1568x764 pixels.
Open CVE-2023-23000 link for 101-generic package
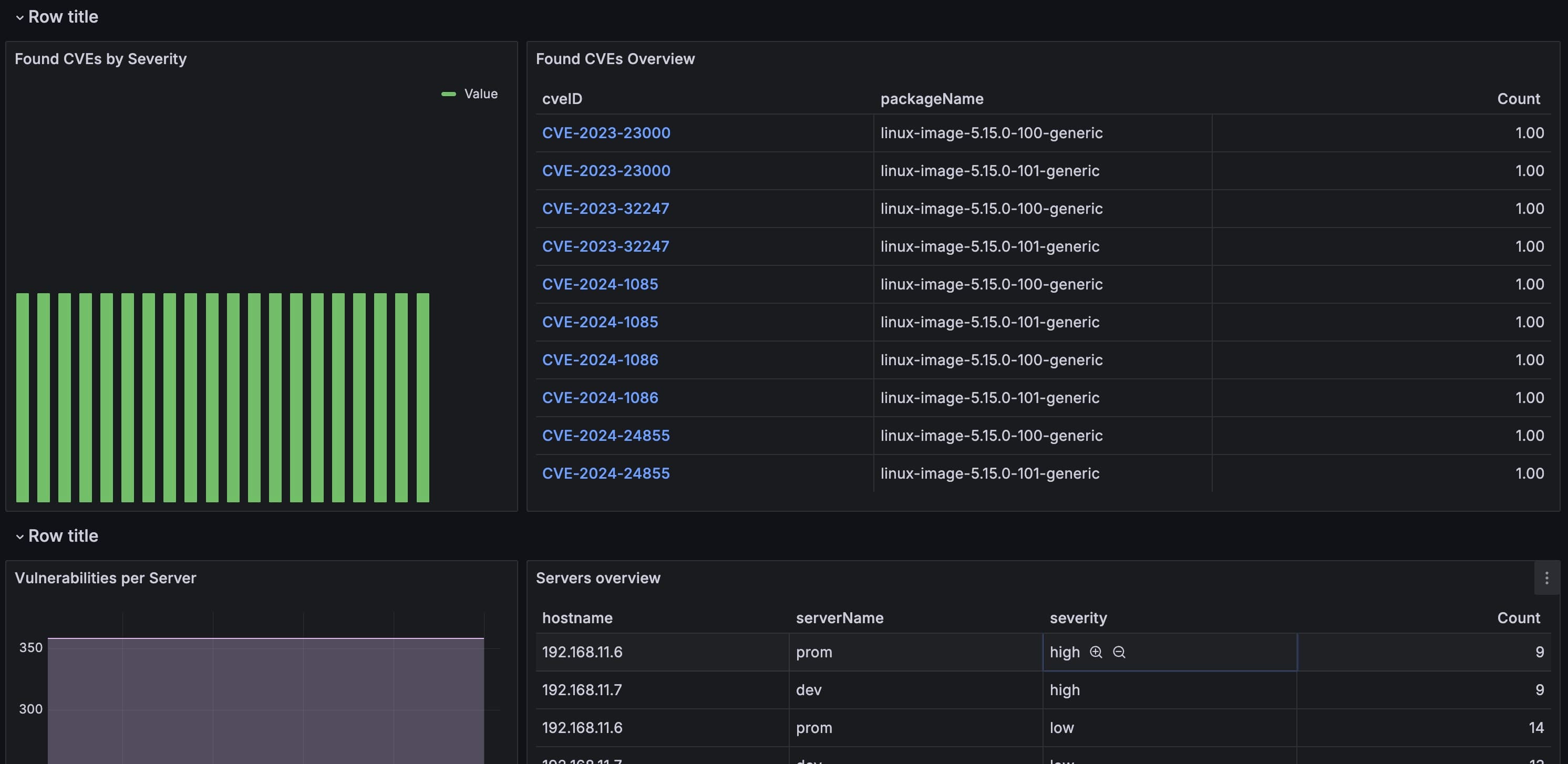606,170
